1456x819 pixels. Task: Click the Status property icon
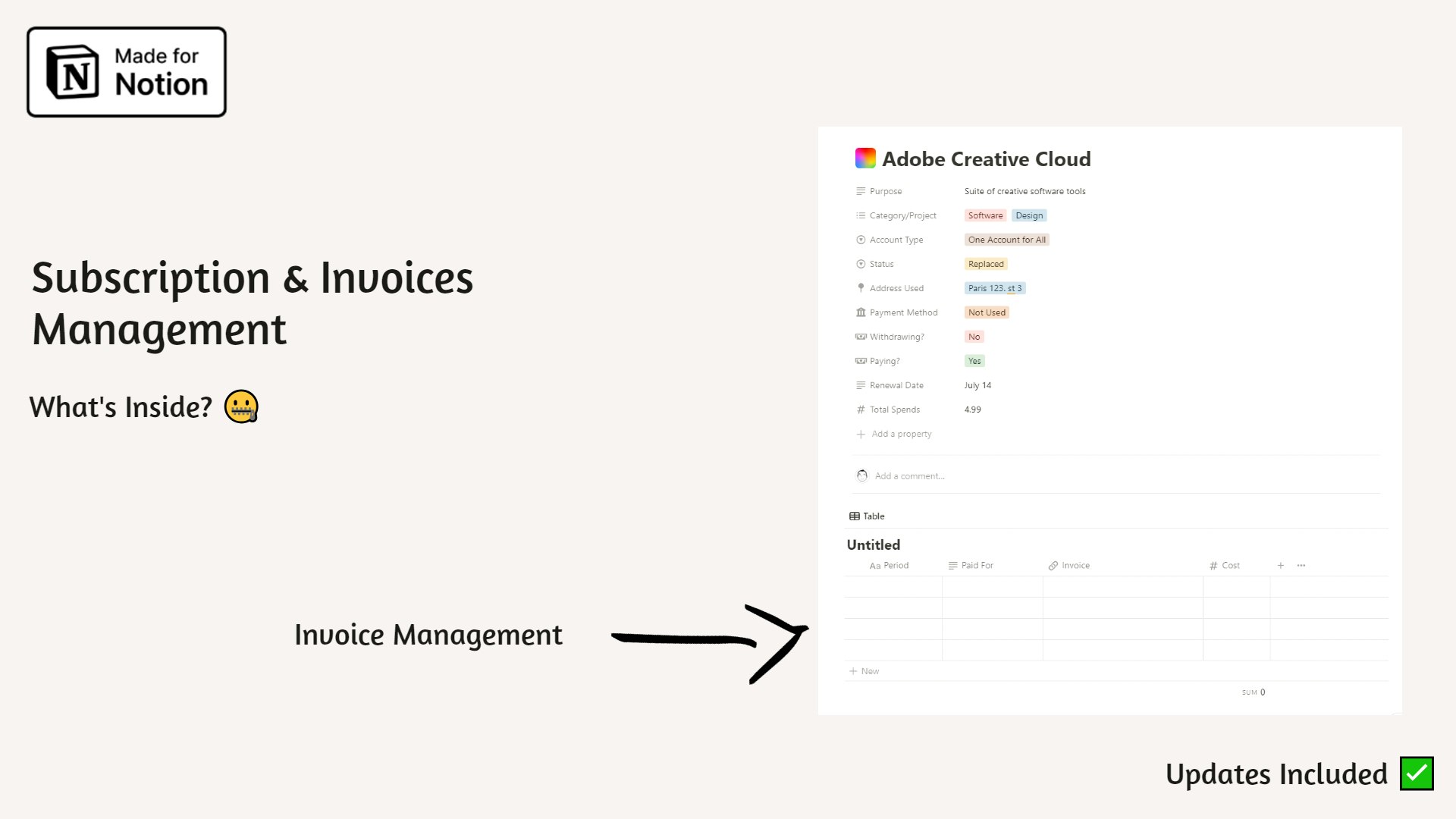click(861, 264)
